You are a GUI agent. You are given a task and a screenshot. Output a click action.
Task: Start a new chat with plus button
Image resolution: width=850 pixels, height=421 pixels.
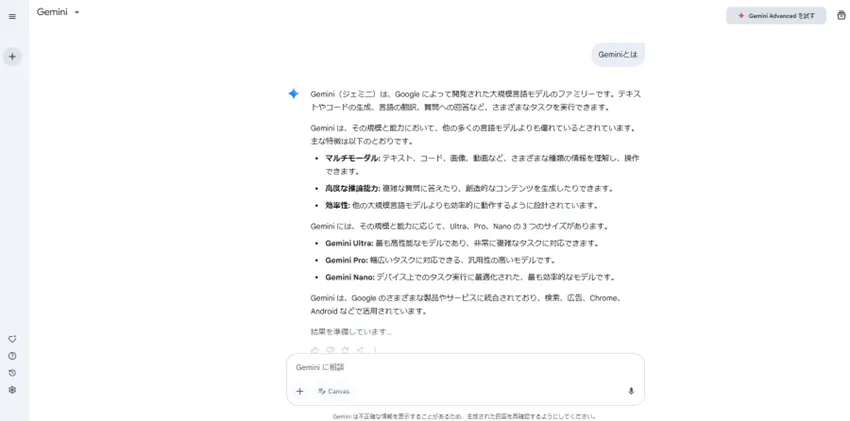click(x=12, y=56)
